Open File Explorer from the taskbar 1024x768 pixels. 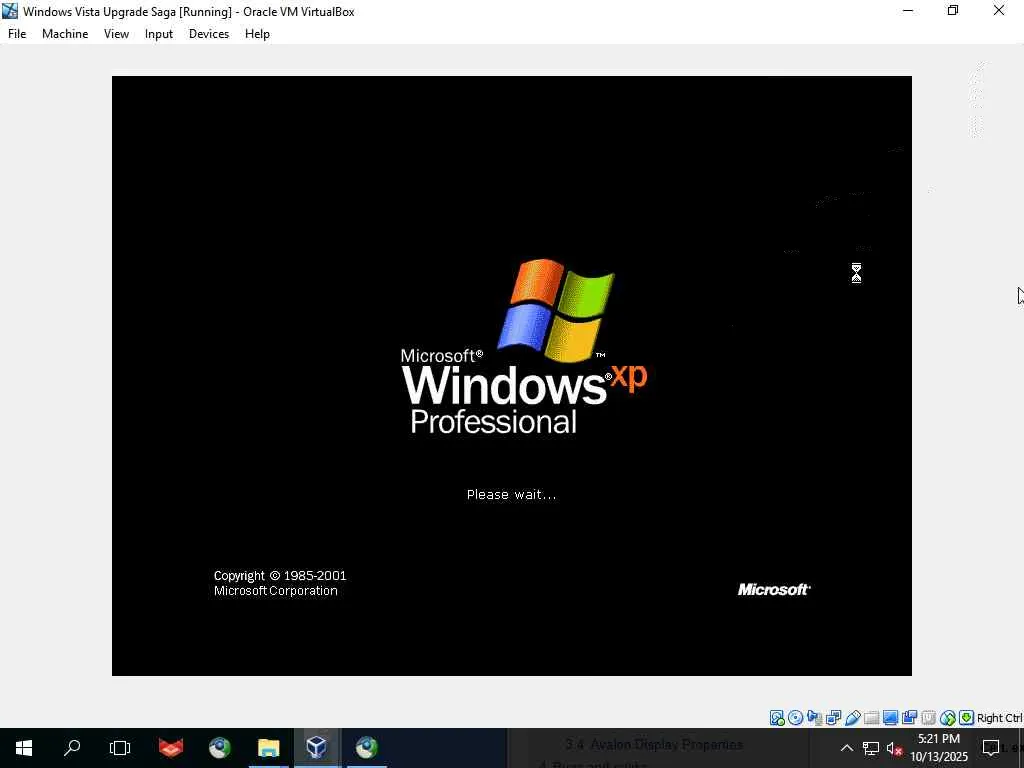tap(268, 748)
